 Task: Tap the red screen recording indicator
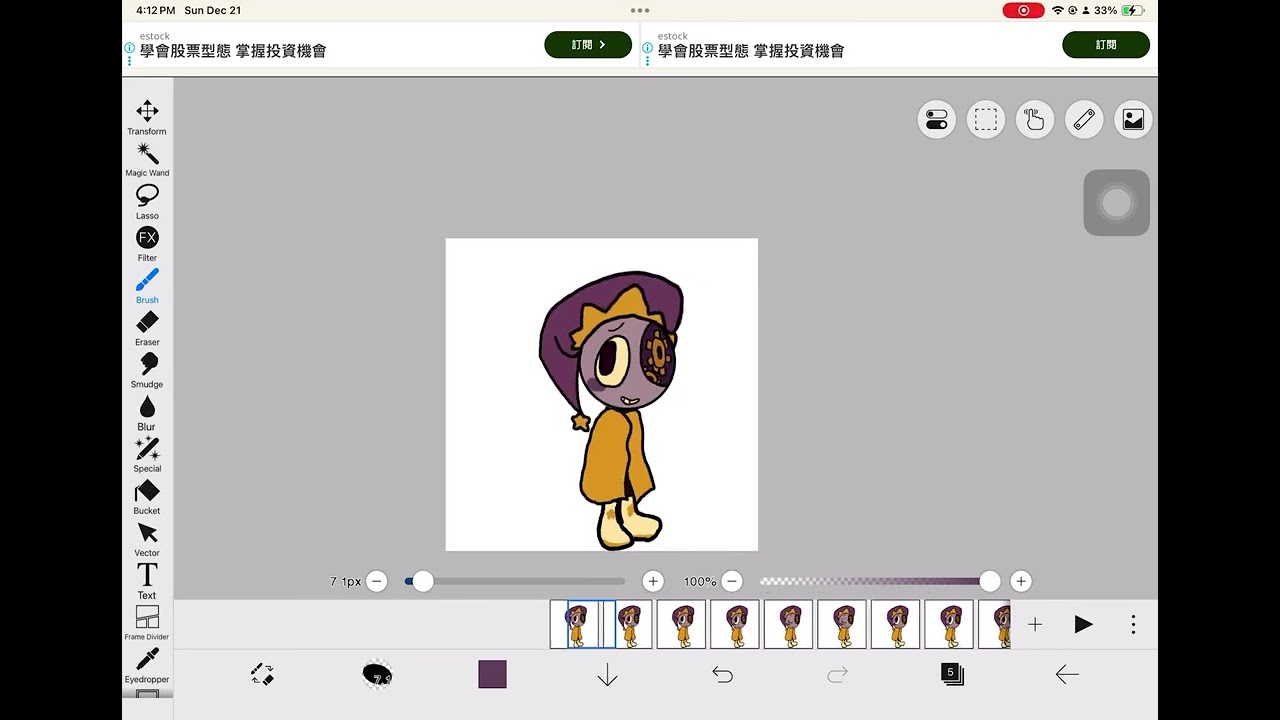pos(1023,10)
